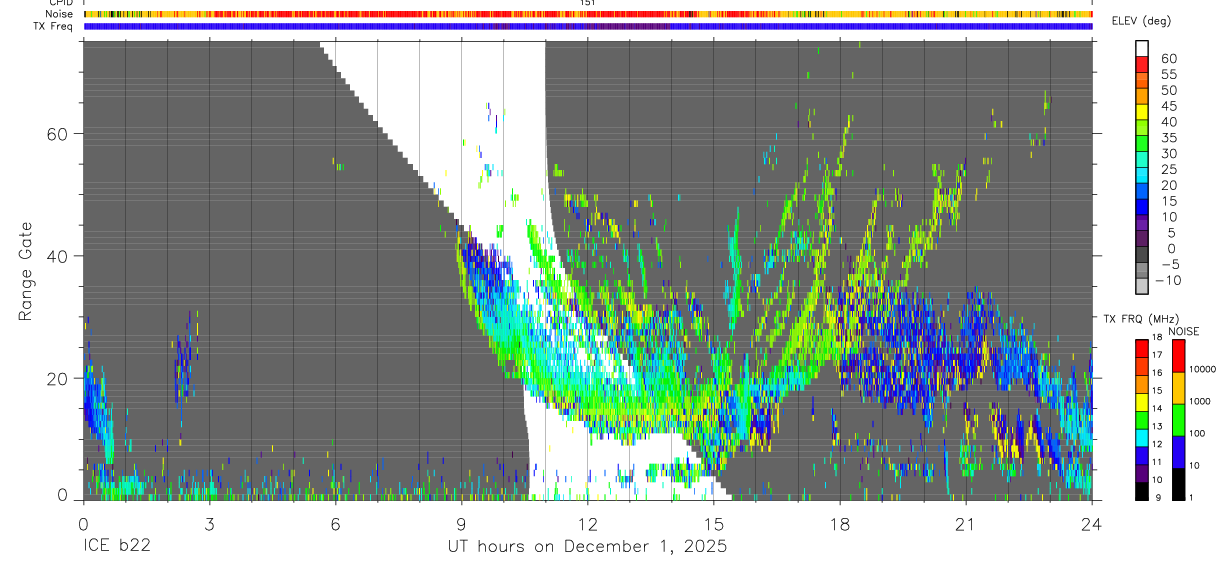The height and width of the screenshot is (567, 1228).
Task: Click the 'TX Freq' row label at top left
Action: (53, 26)
